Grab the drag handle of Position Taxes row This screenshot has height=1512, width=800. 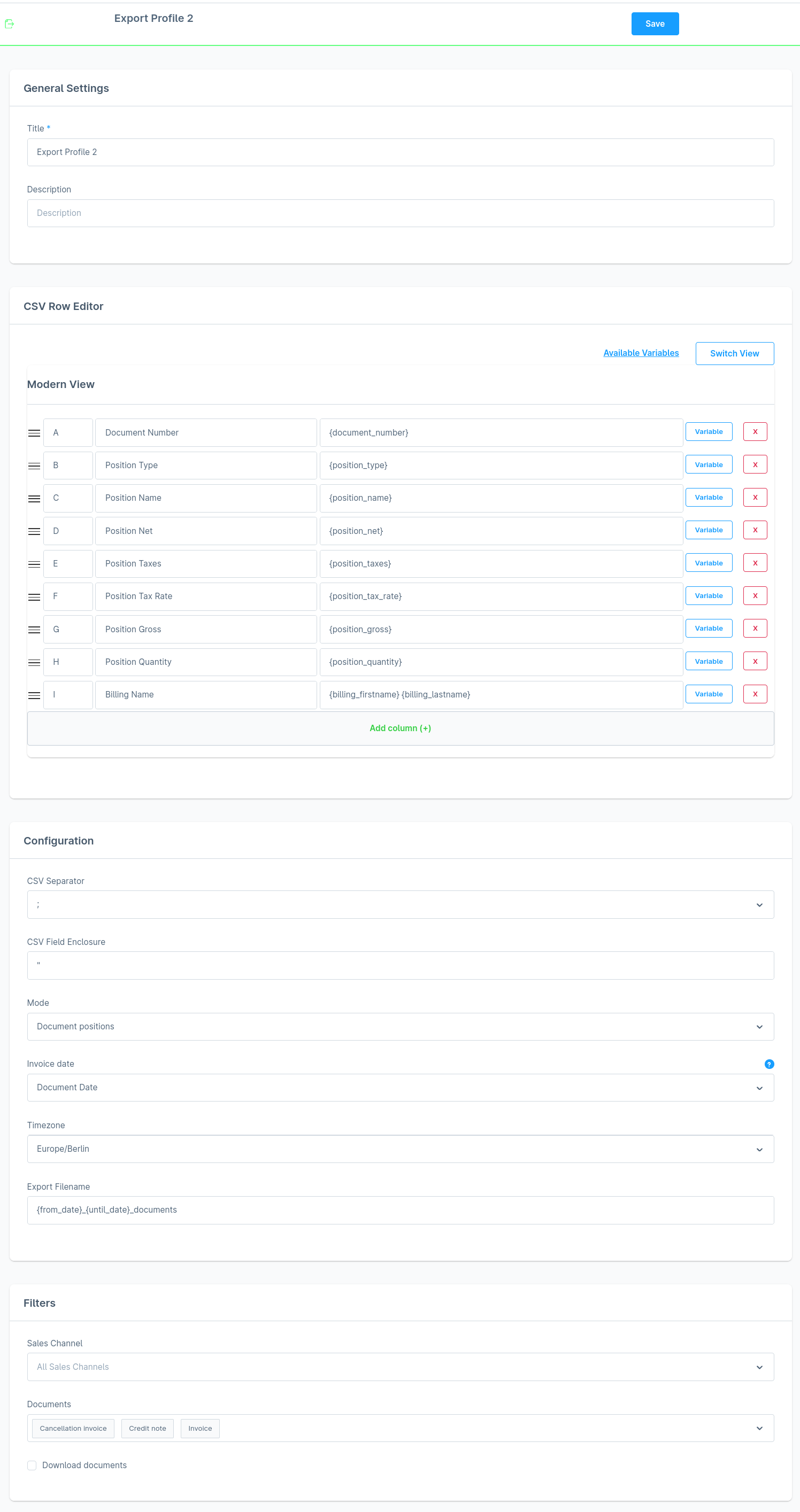pyautogui.click(x=34, y=564)
